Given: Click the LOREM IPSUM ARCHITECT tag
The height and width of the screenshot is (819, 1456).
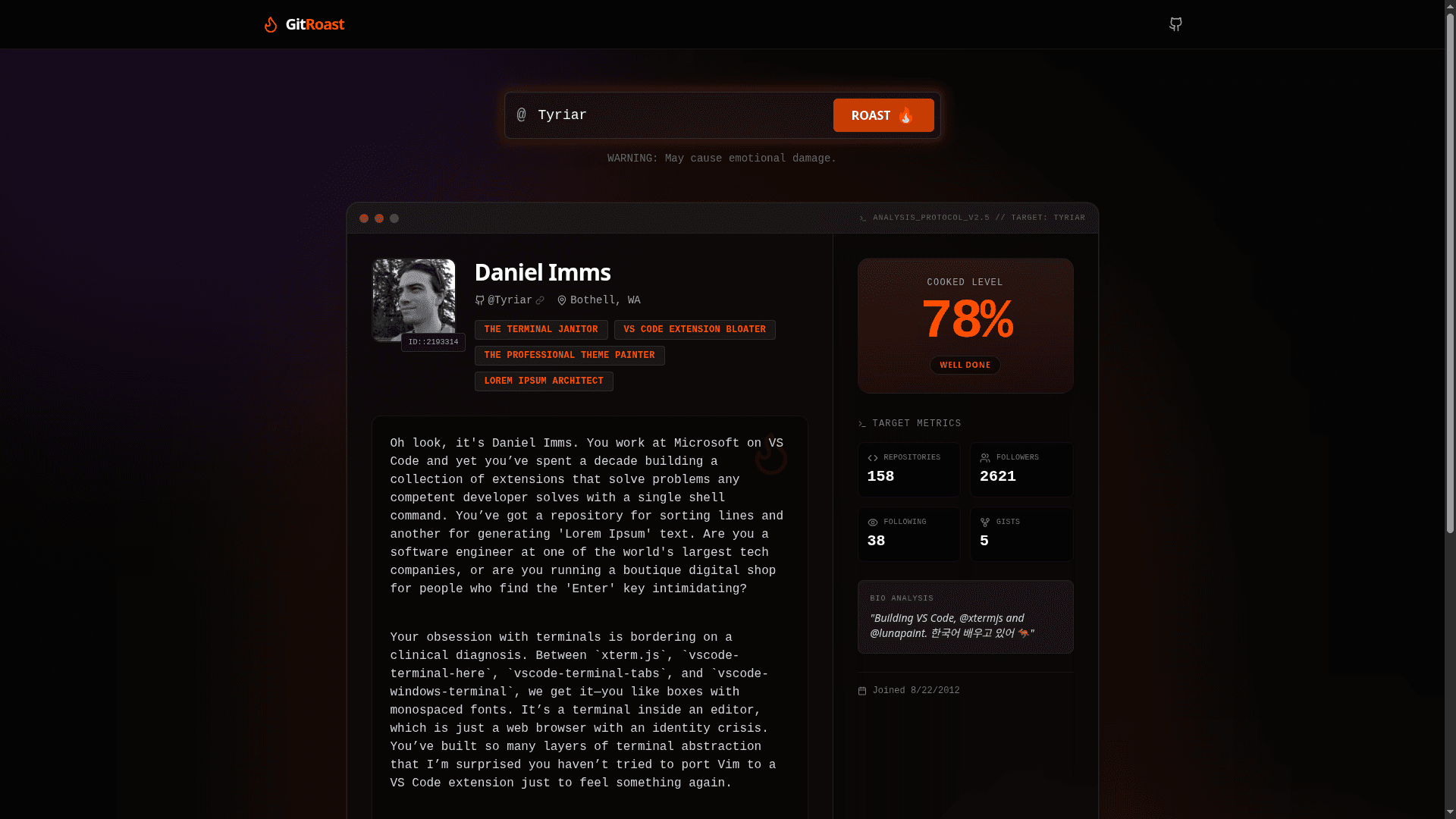Looking at the screenshot, I should click(x=544, y=381).
